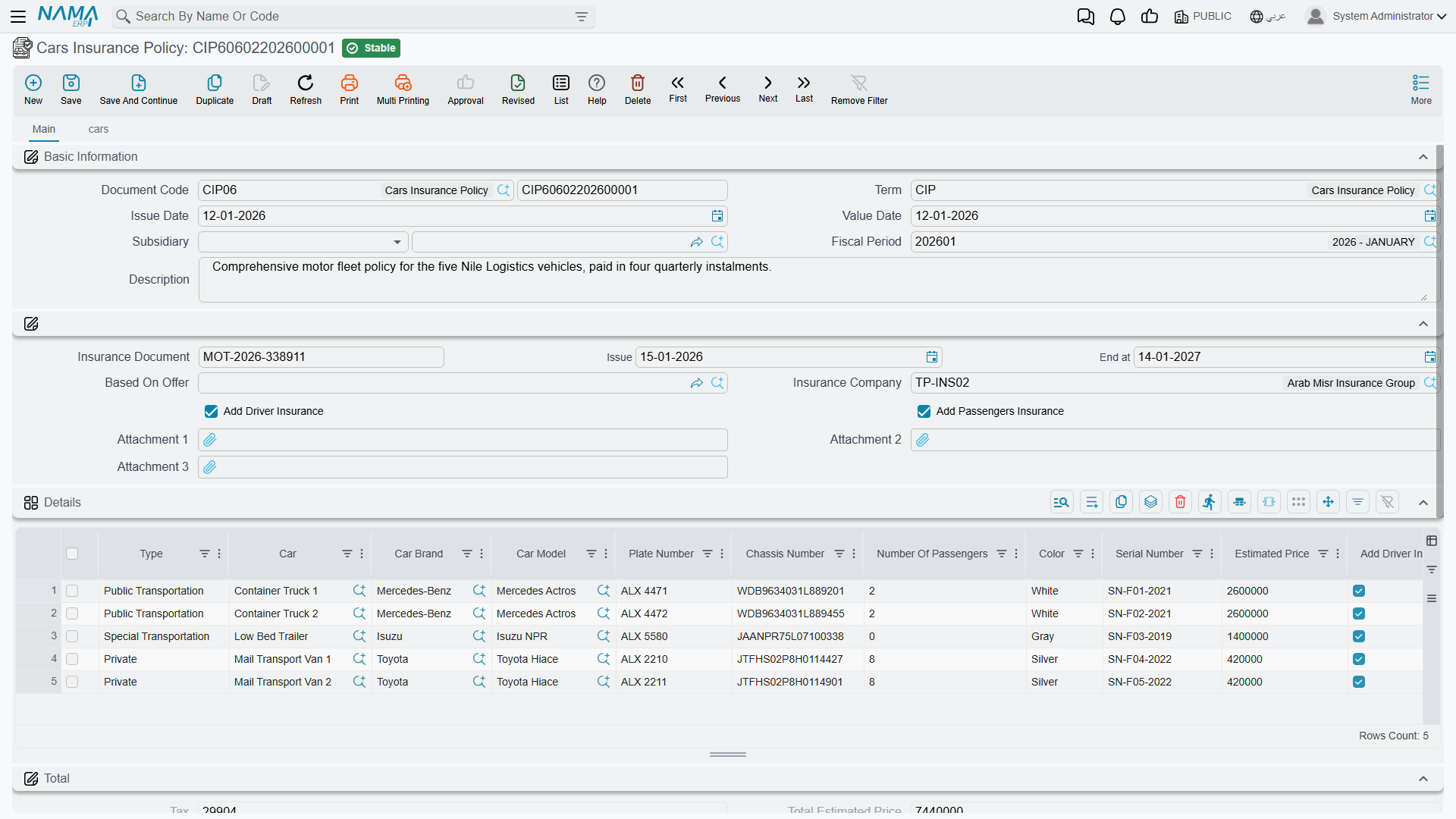Collapse the Basic Information section
Screen dimensions: 1456x819
click(1423, 157)
